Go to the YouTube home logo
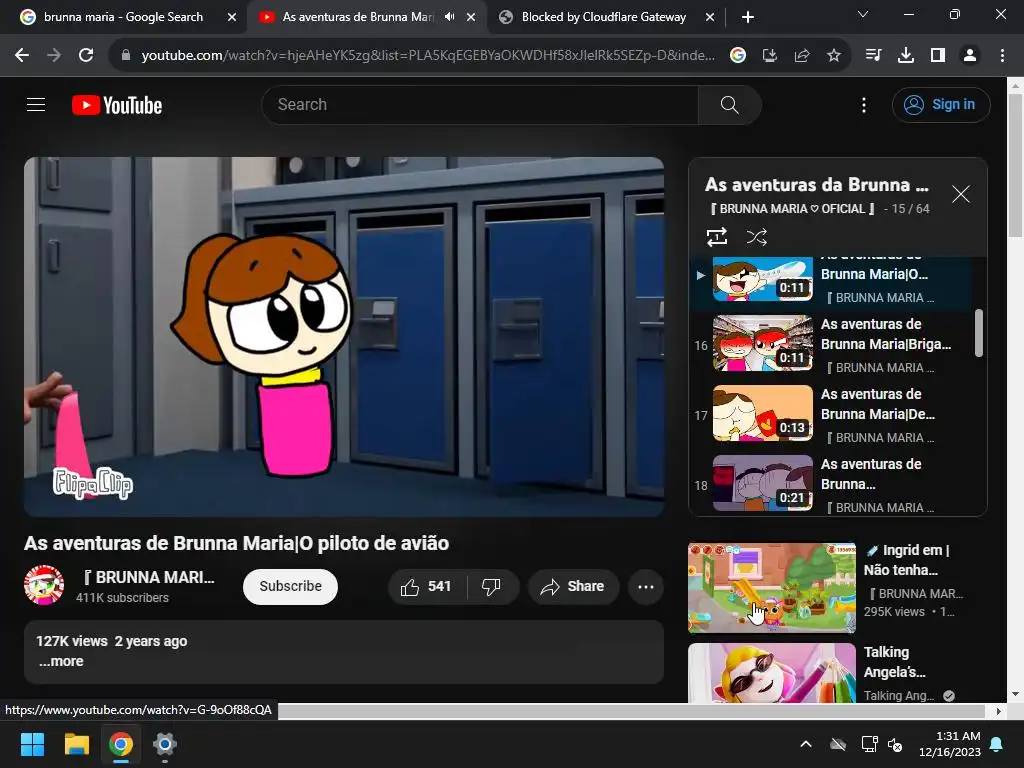The width and height of the screenshot is (1024, 768). pyautogui.click(x=117, y=105)
